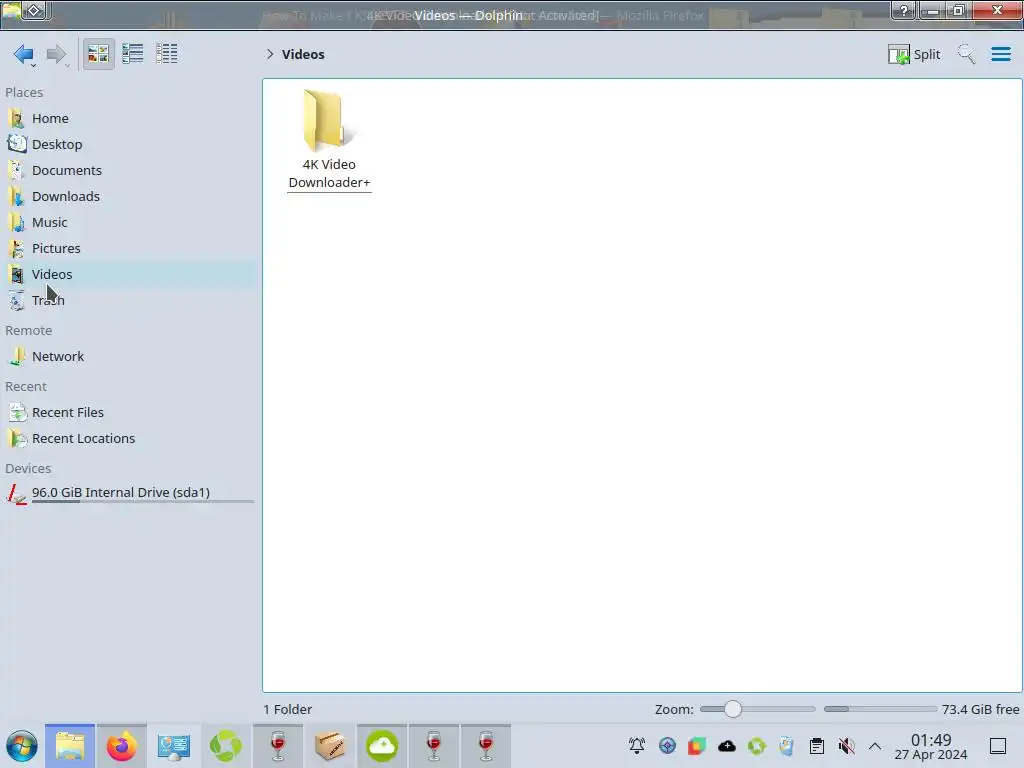Open the system settings monitor taskbar icon
1024x768 pixels.
tap(174, 746)
